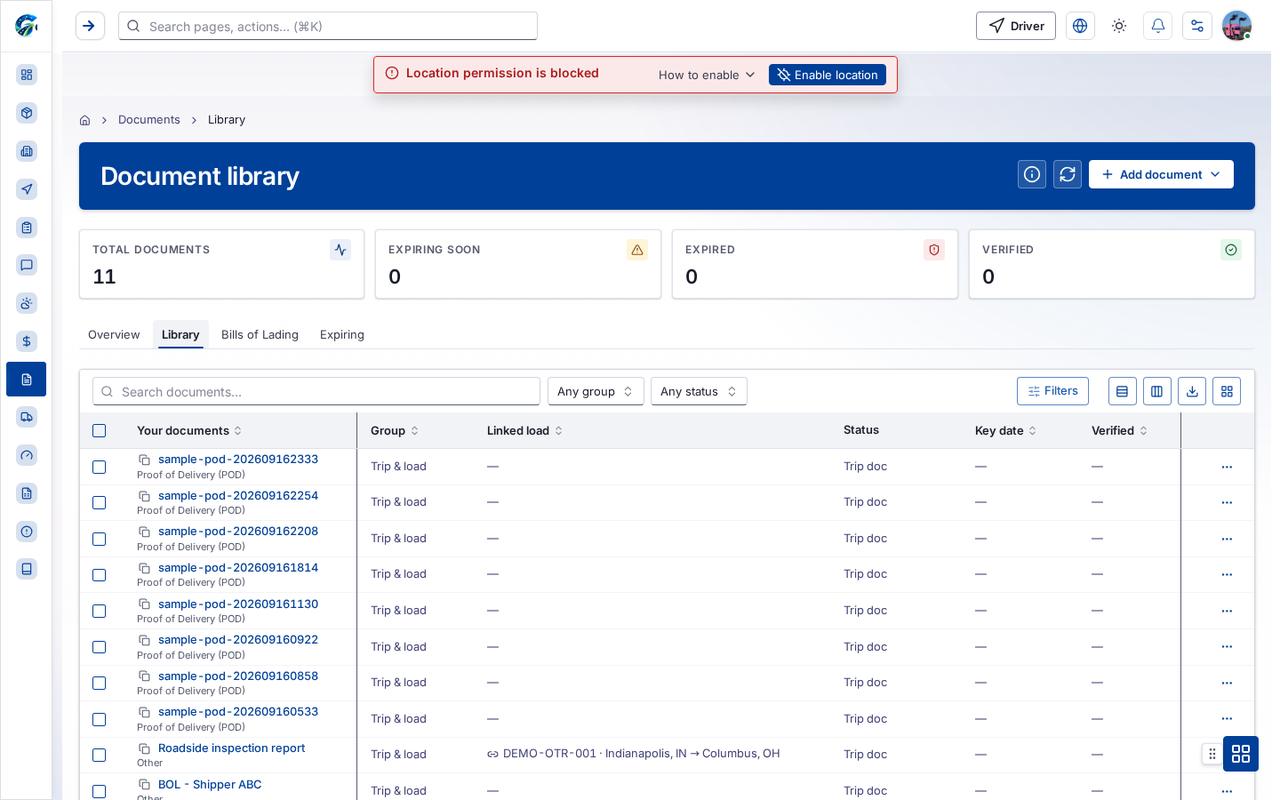This screenshot has height=800, width=1280.
Task: Open the package box sidebar icon
Action: coord(27,113)
